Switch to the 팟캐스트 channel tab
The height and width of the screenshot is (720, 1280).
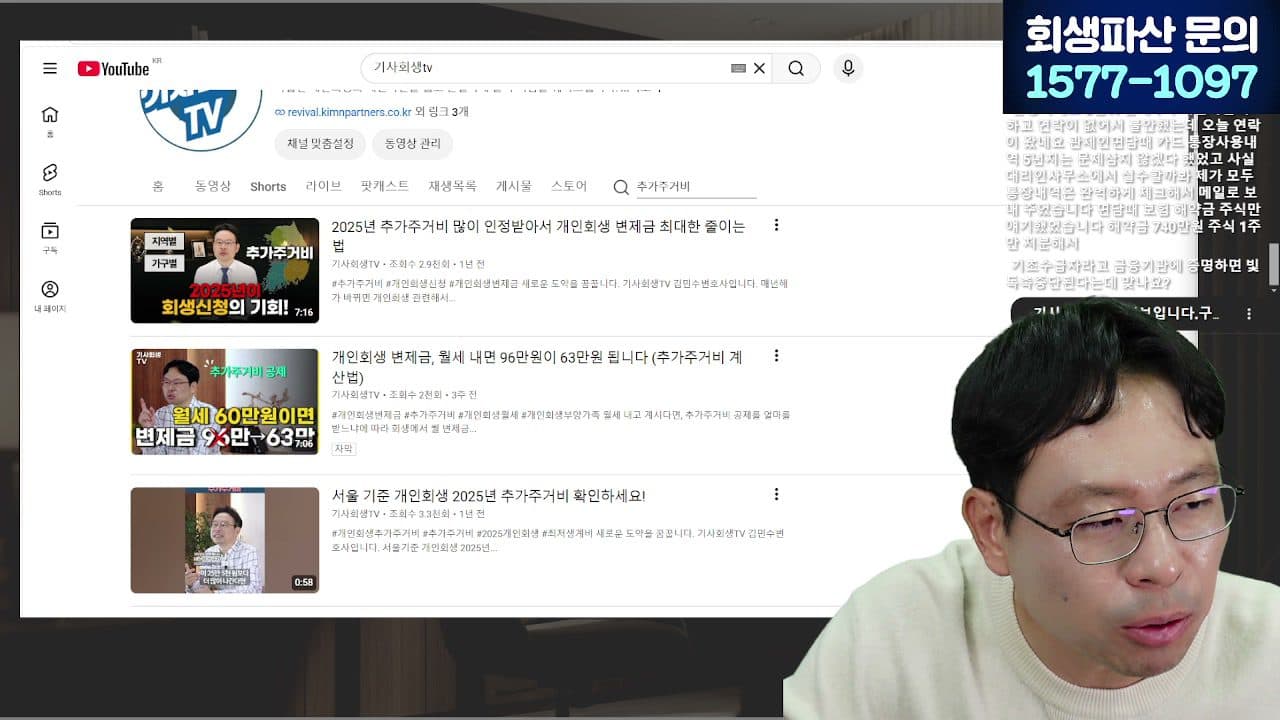pyautogui.click(x=385, y=186)
